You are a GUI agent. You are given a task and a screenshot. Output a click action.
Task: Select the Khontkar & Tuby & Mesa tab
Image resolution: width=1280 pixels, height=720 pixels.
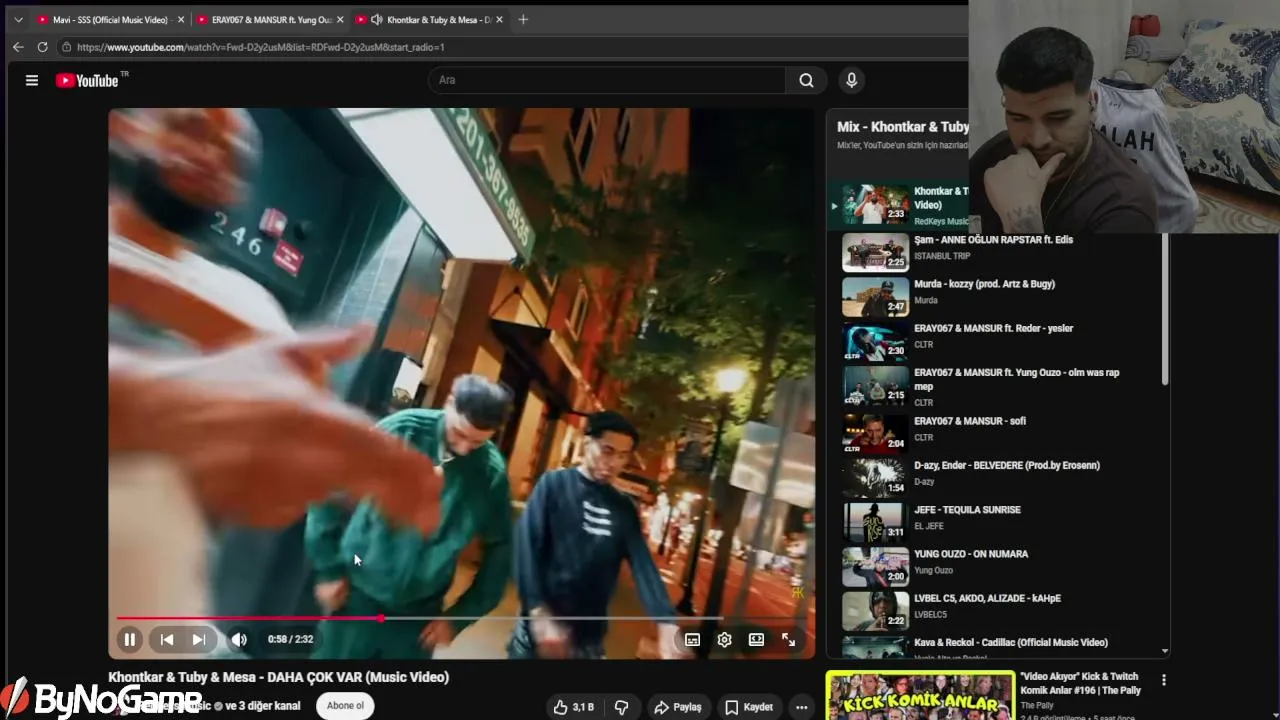click(x=430, y=19)
